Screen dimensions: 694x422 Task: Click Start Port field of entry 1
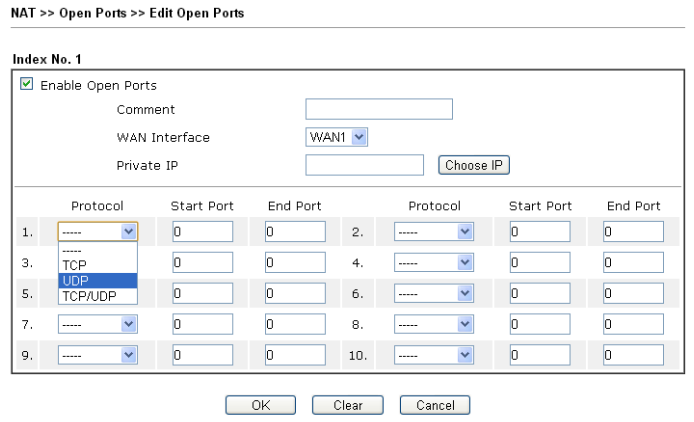[202, 232]
